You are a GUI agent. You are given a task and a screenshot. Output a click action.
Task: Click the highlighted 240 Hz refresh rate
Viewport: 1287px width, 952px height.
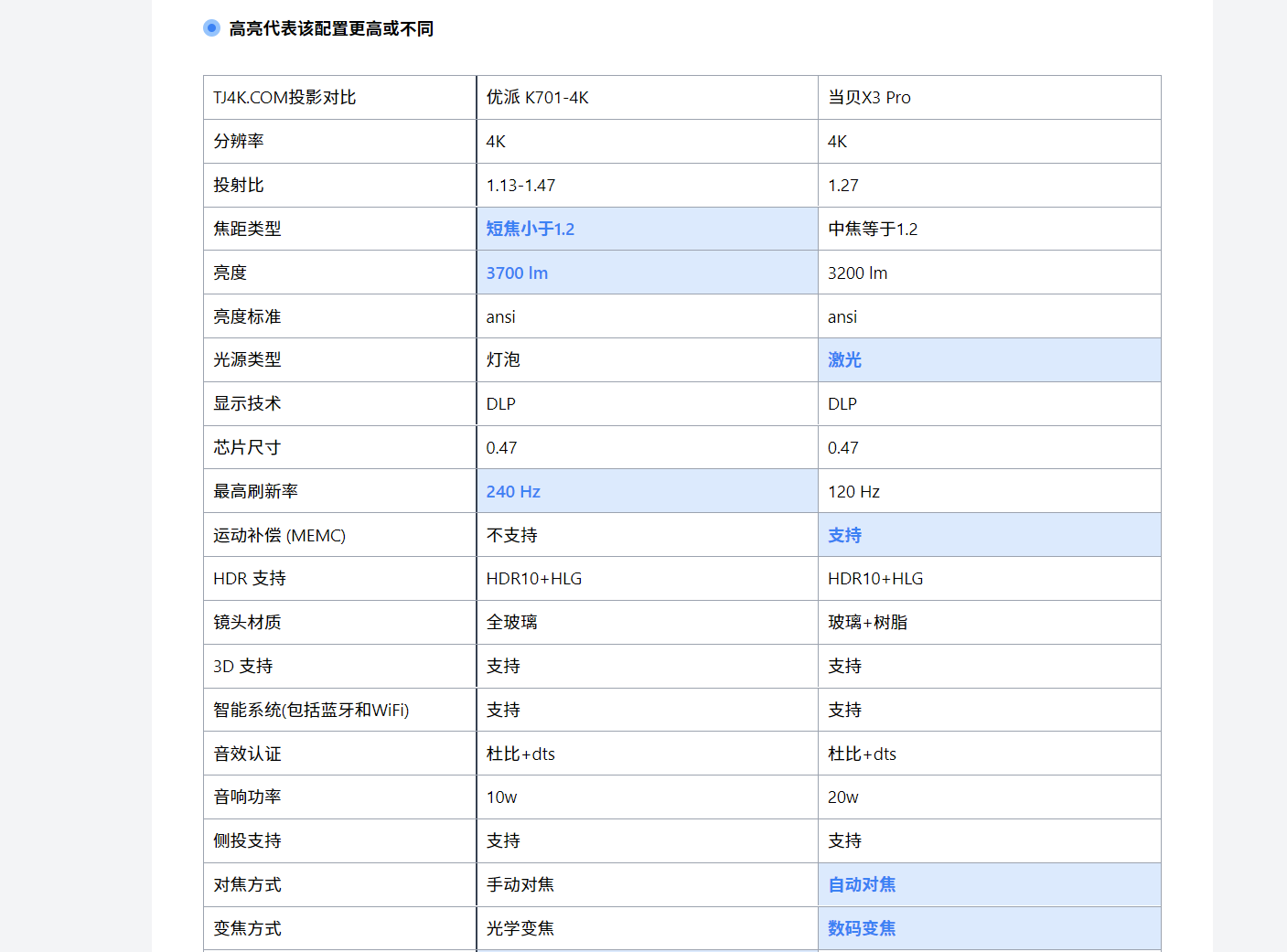513,492
